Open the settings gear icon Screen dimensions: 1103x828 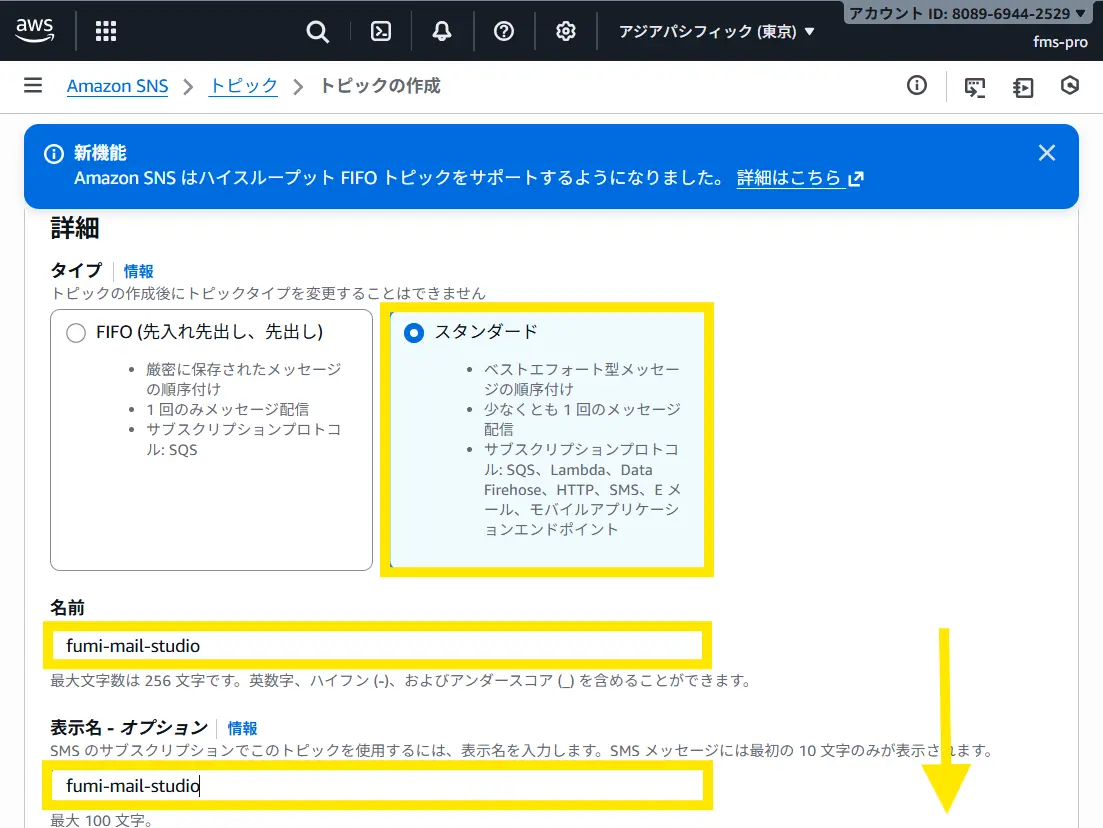pyautogui.click(x=566, y=31)
